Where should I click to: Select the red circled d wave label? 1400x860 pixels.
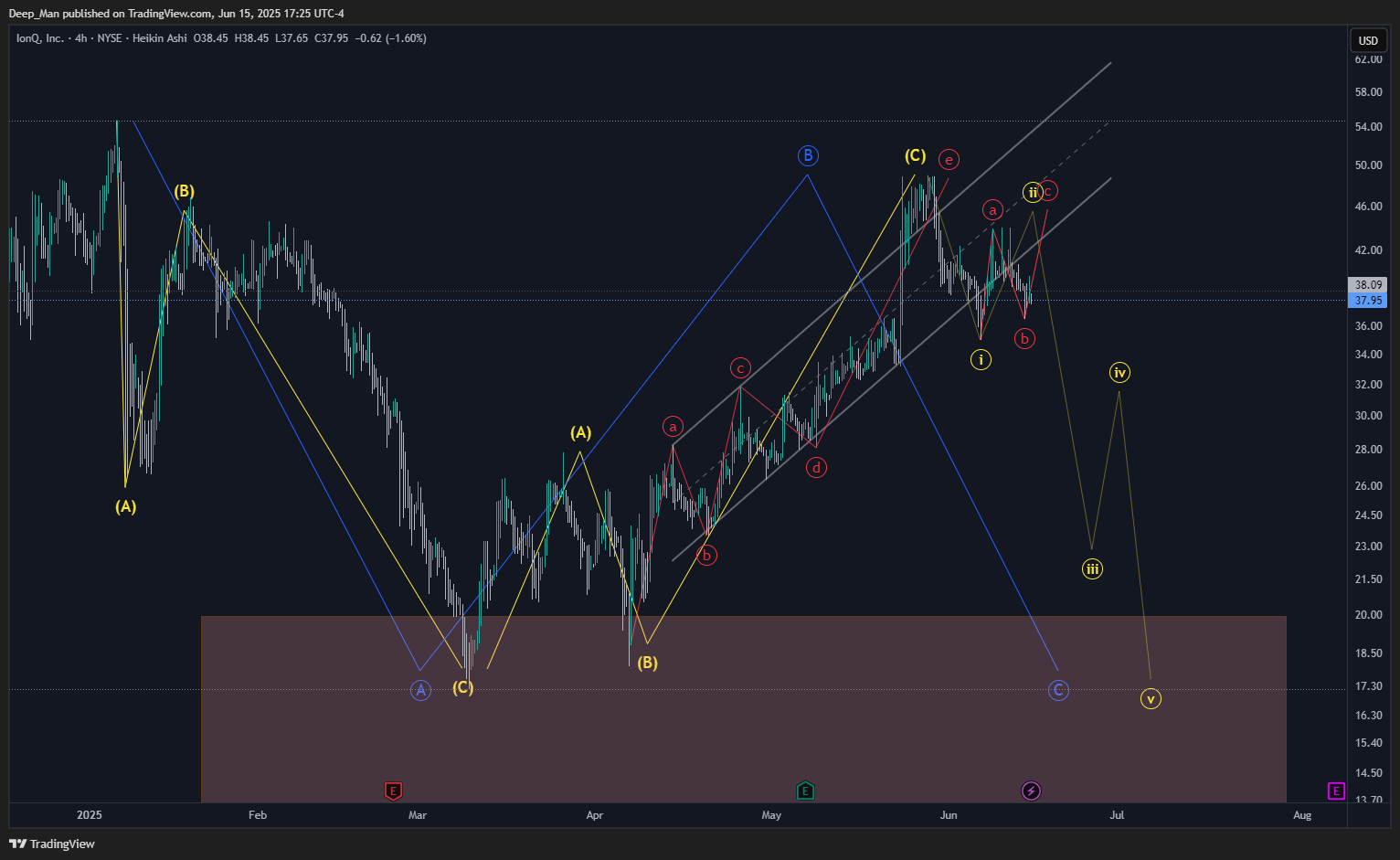(816, 468)
